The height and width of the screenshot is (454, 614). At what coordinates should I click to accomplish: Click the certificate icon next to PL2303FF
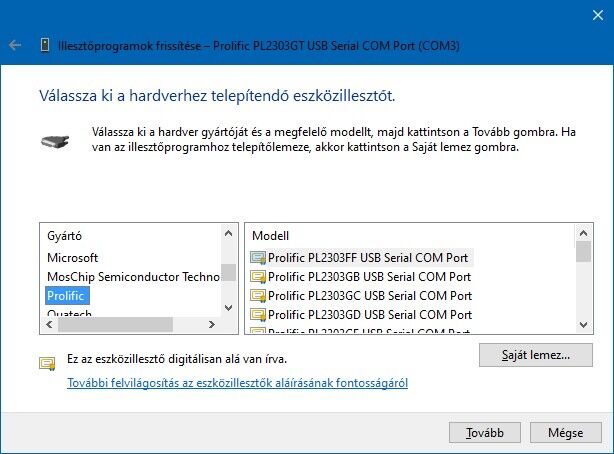pos(258,258)
